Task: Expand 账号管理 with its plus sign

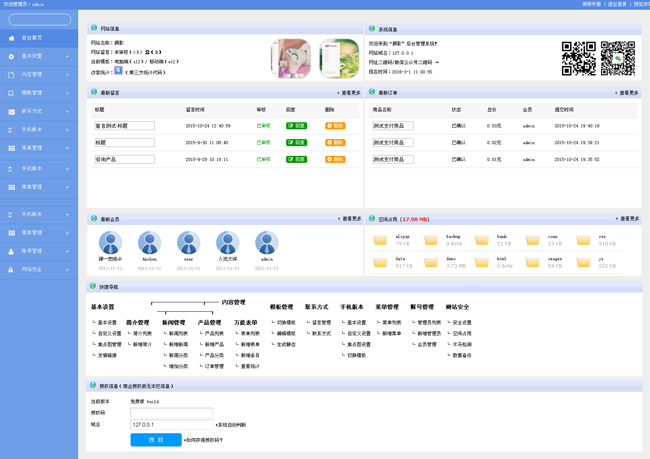Action: pyautogui.click(x=68, y=251)
